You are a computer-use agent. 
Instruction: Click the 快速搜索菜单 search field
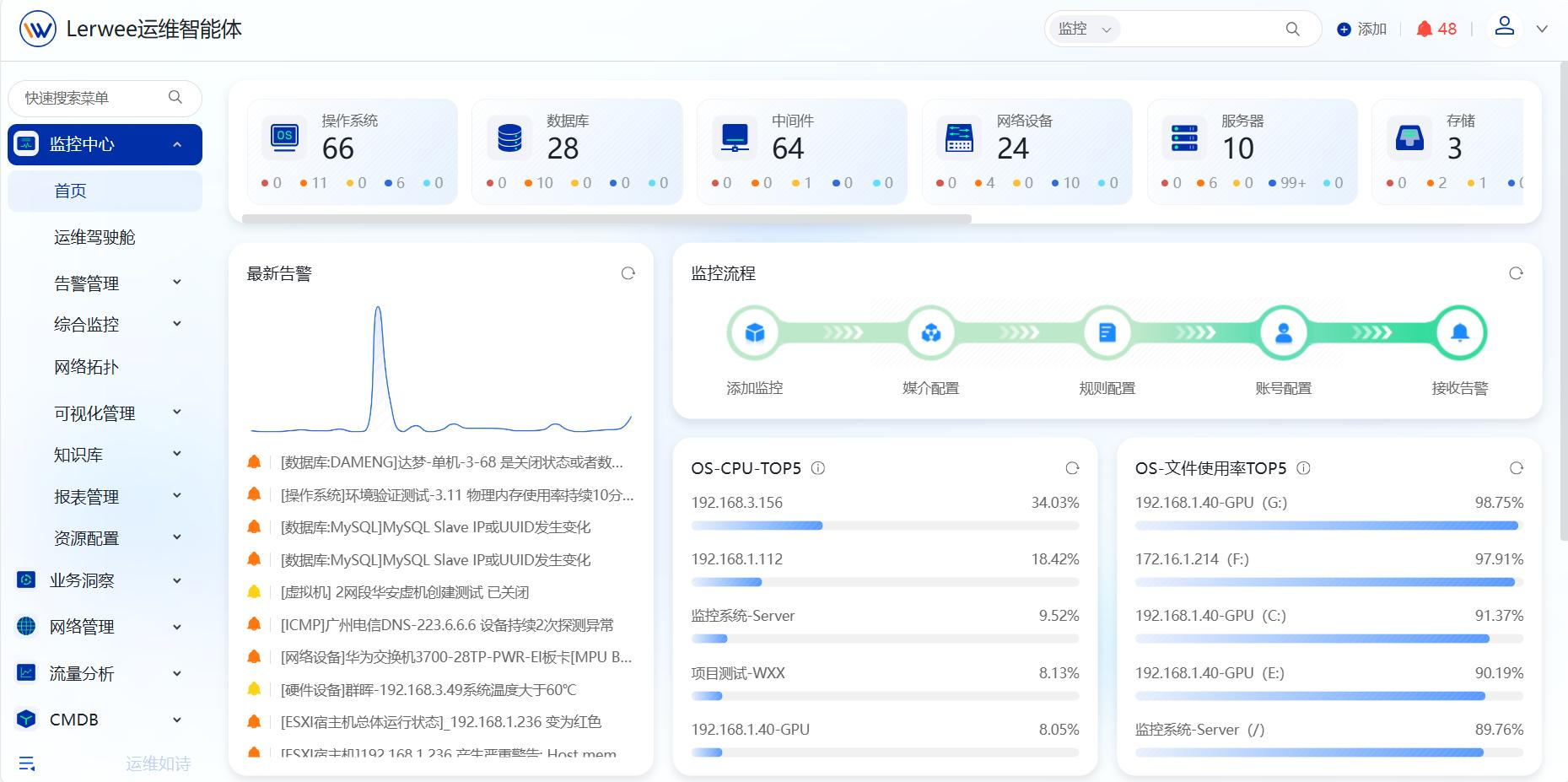105,98
